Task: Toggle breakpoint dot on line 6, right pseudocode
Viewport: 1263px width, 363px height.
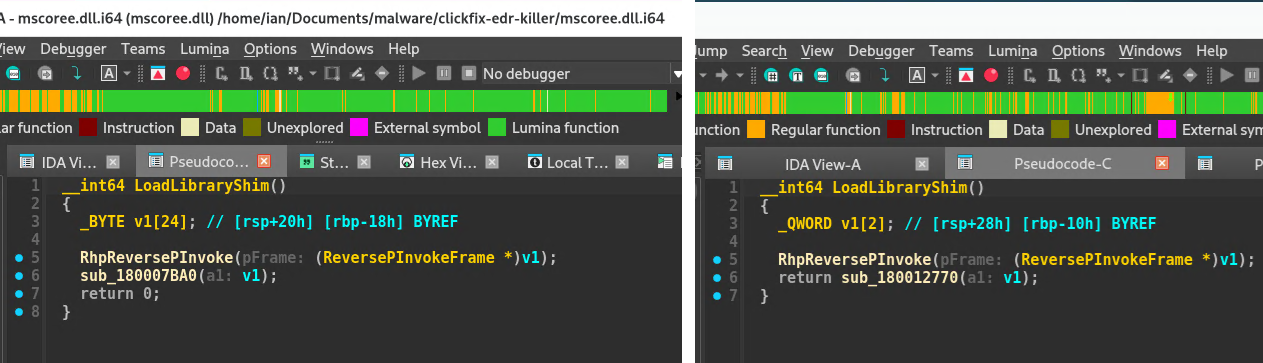Action: (x=718, y=278)
